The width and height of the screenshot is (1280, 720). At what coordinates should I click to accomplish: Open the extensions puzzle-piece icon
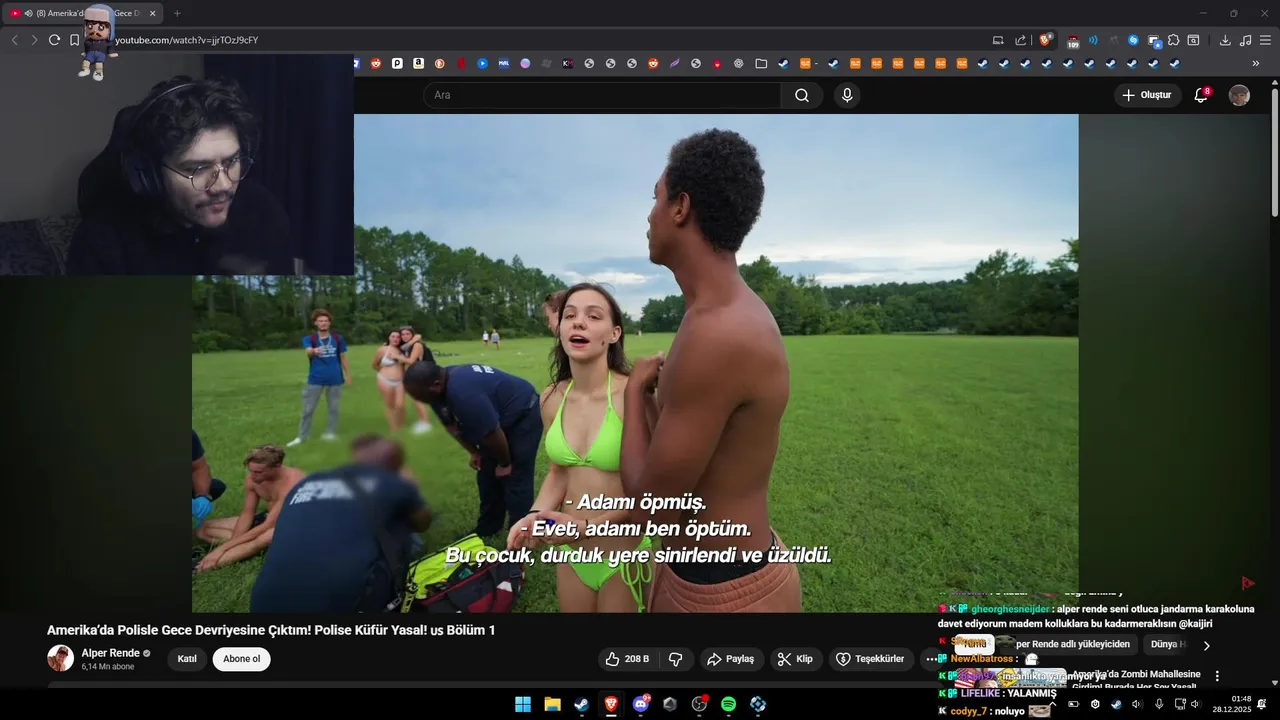pyautogui.click(x=1173, y=40)
